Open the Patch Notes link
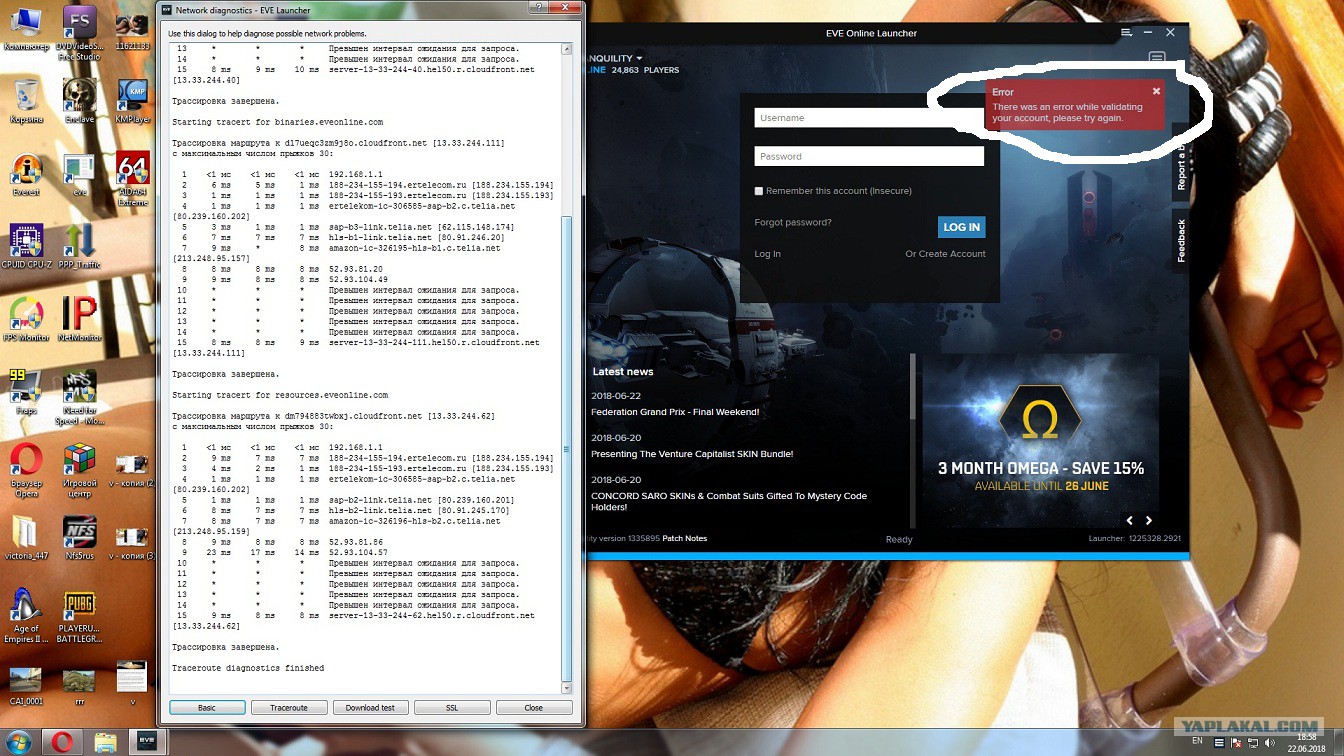Image resolution: width=1344 pixels, height=756 pixels. [684, 538]
